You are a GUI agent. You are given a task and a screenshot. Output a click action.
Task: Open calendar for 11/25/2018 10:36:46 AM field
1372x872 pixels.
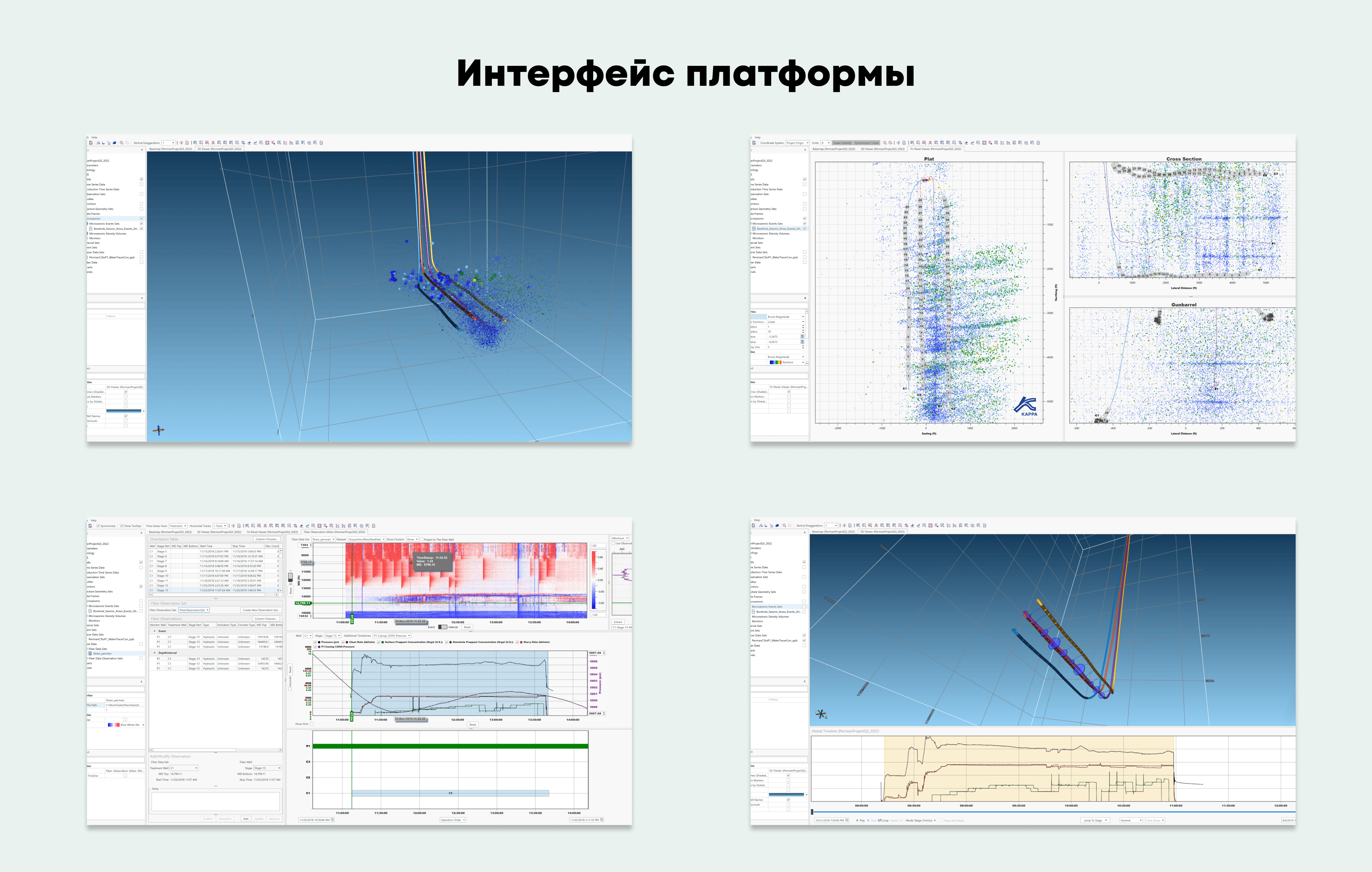pyautogui.click(x=333, y=820)
